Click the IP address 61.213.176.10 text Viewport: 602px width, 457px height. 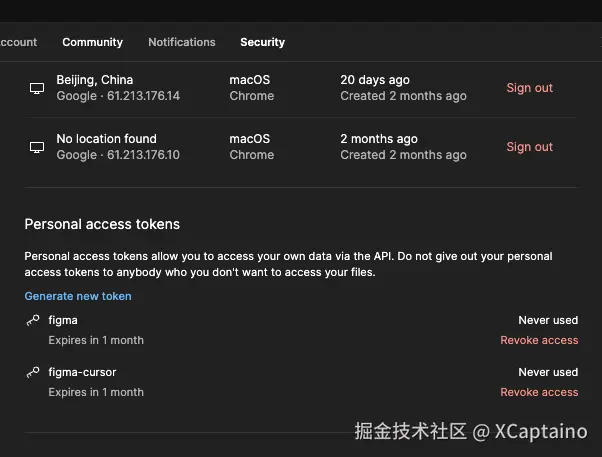tap(143, 155)
